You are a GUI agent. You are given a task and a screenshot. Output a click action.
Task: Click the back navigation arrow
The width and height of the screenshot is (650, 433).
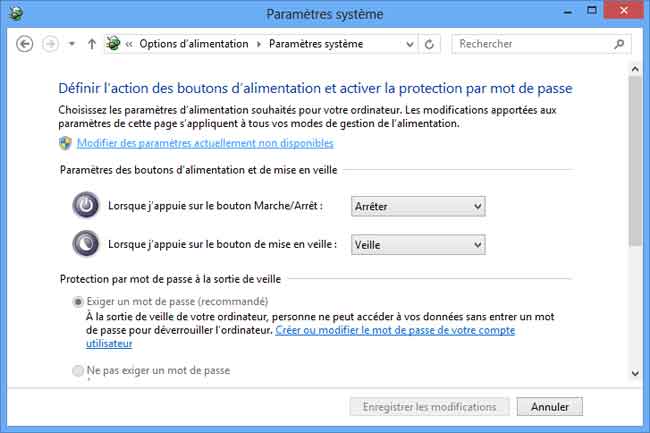tap(26, 44)
